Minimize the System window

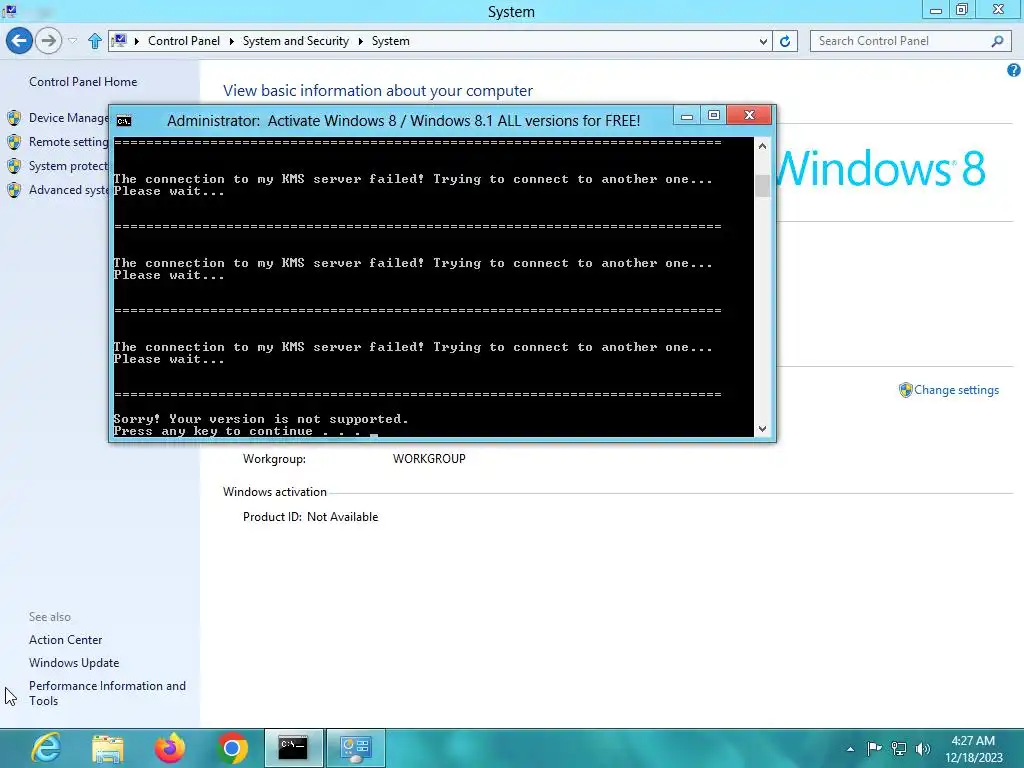pyautogui.click(x=935, y=10)
